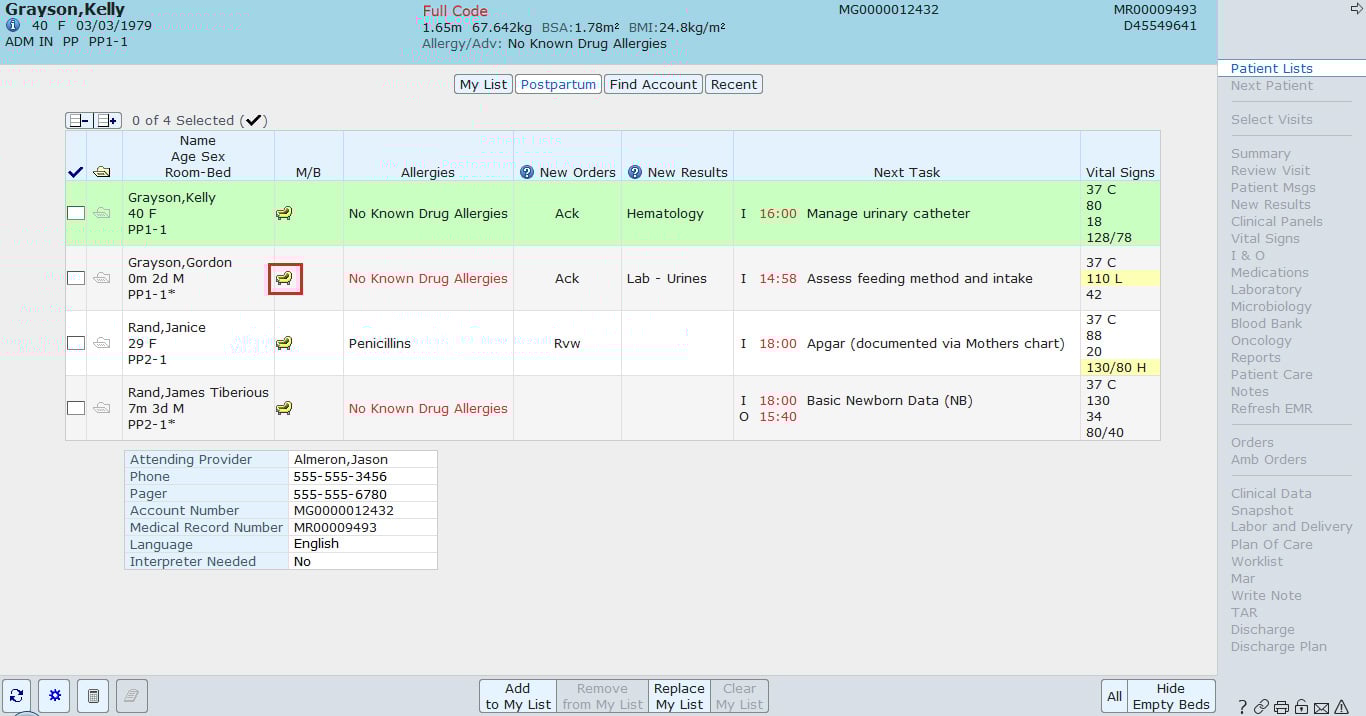Expand the side panel arrow at top right
1366x716 pixels.
(x=1357, y=9)
